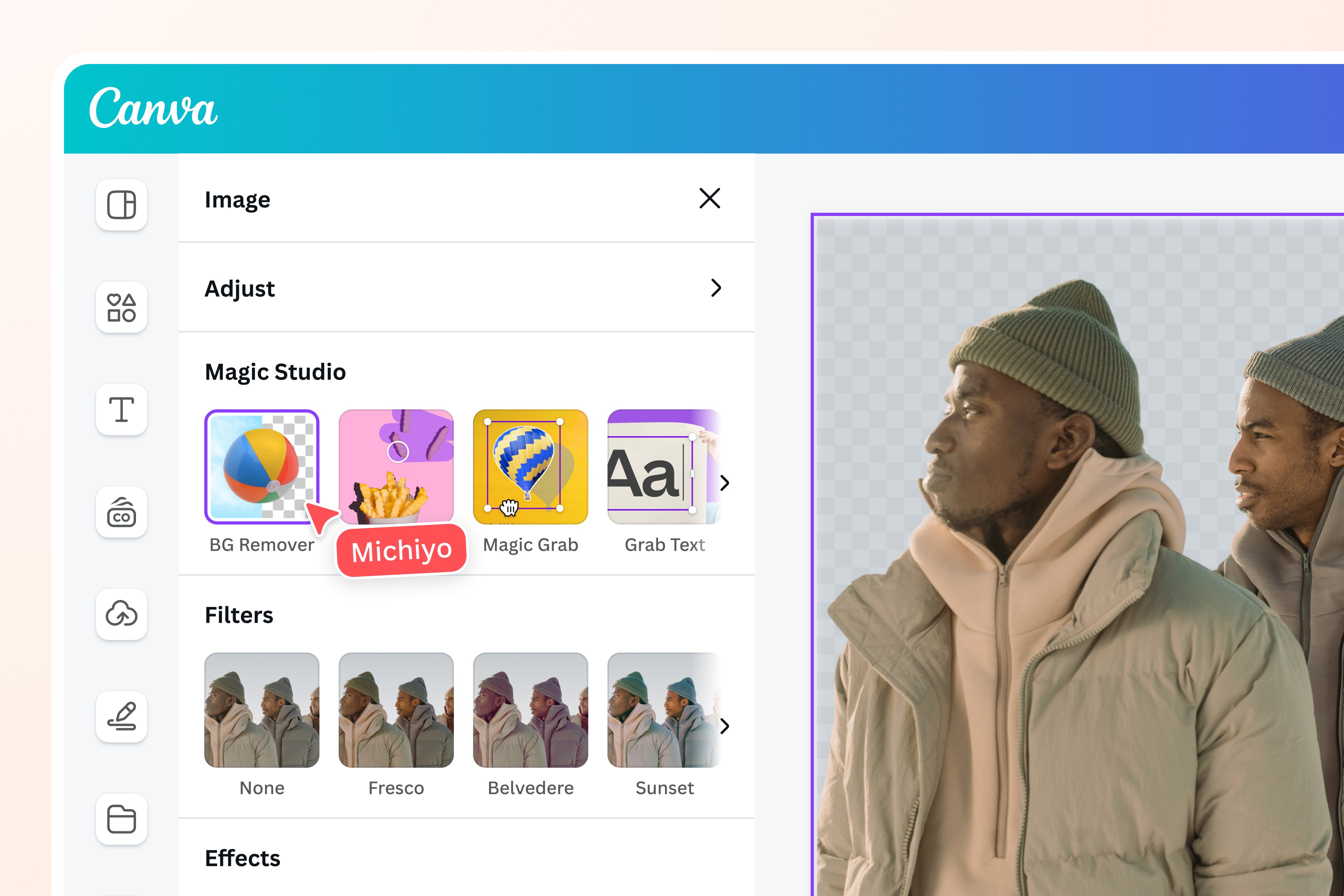
Task: Select the Draw tool
Action: pyautogui.click(x=122, y=717)
